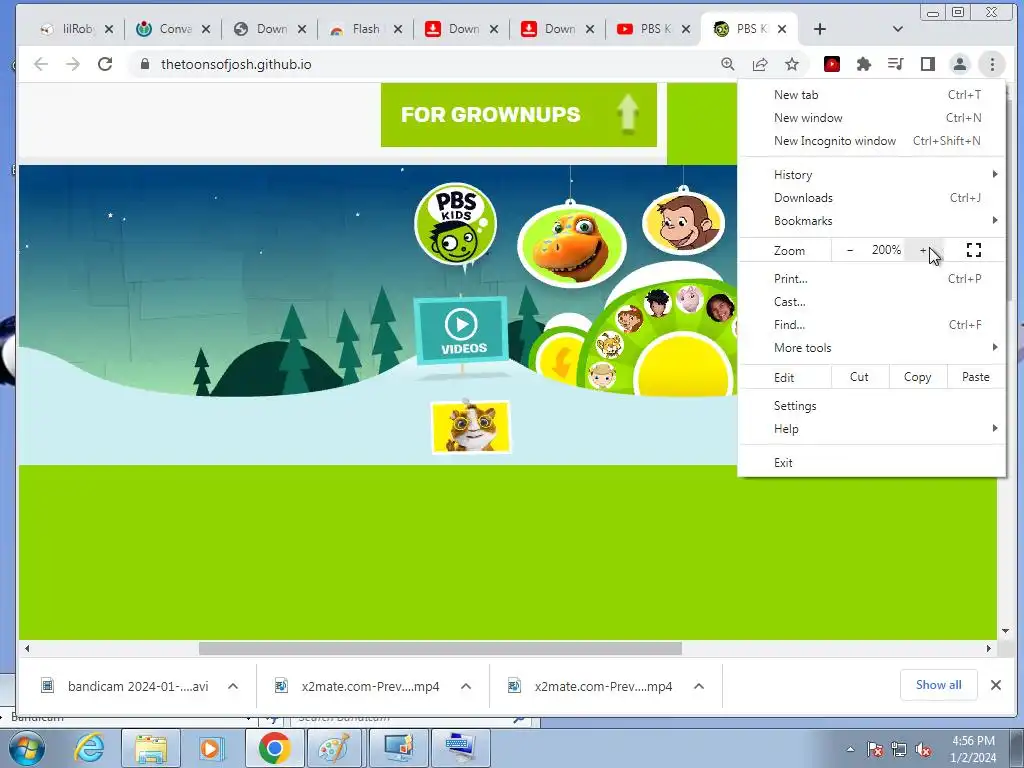Open the media controls icon
Viewport: 1024px width, 768px height.
pyautogui.click(x=895, y=64)
